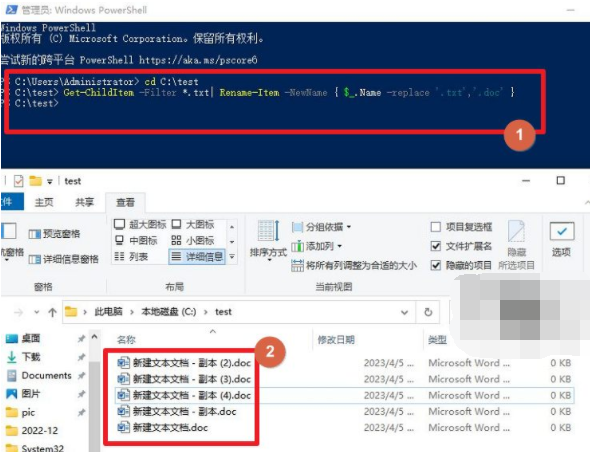Viewport: 590px width, 452px height.
Task: Click 将所有列调整为合适的大小 icon
Action: click(x=297, y=265)
